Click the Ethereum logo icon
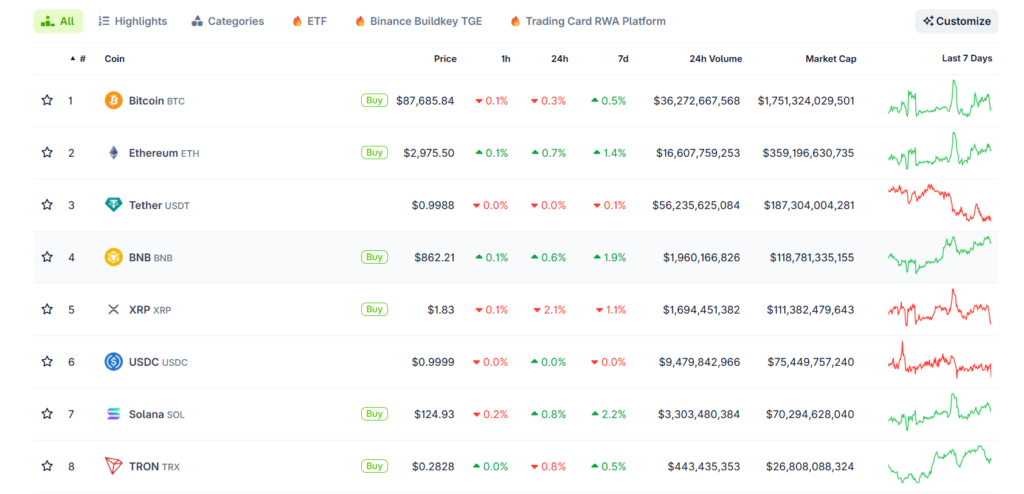The width and height of the screenshot is (1024, 494). pos(114,153)
